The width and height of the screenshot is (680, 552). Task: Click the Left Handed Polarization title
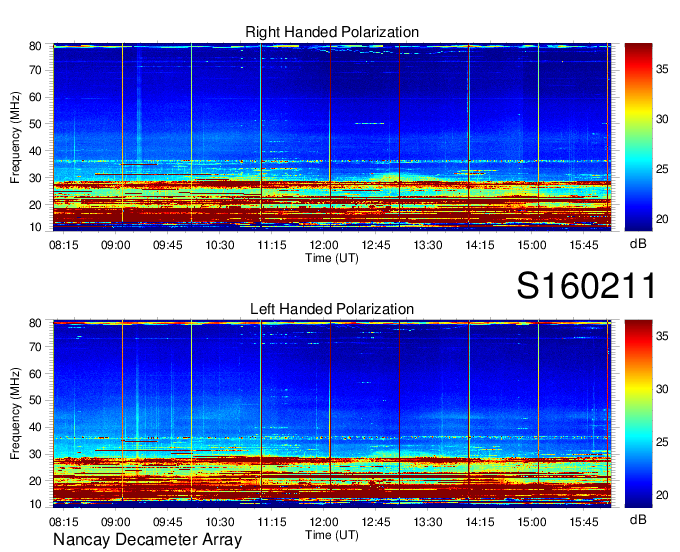click(x=332, y=309)
